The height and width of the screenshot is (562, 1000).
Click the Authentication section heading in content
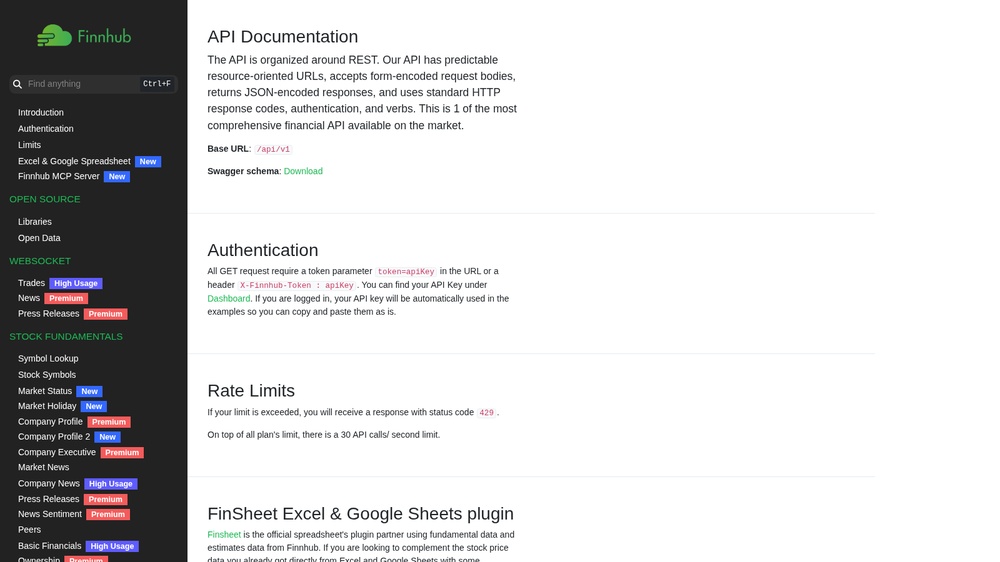coord(263,250)
